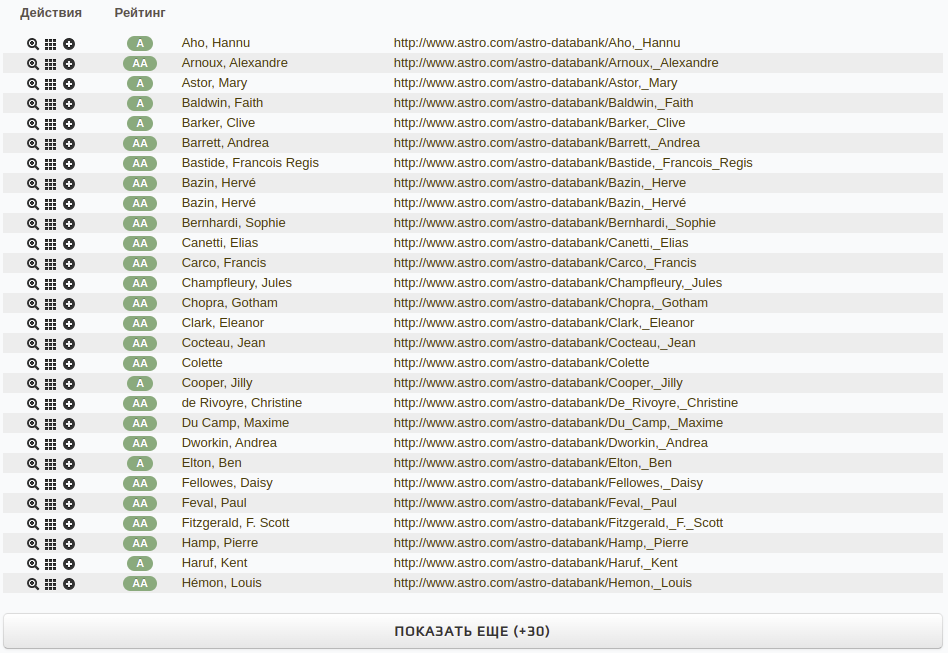
Task: Click magnifier icon for Clark, Eleanor
Action: (x=33, y=323)
